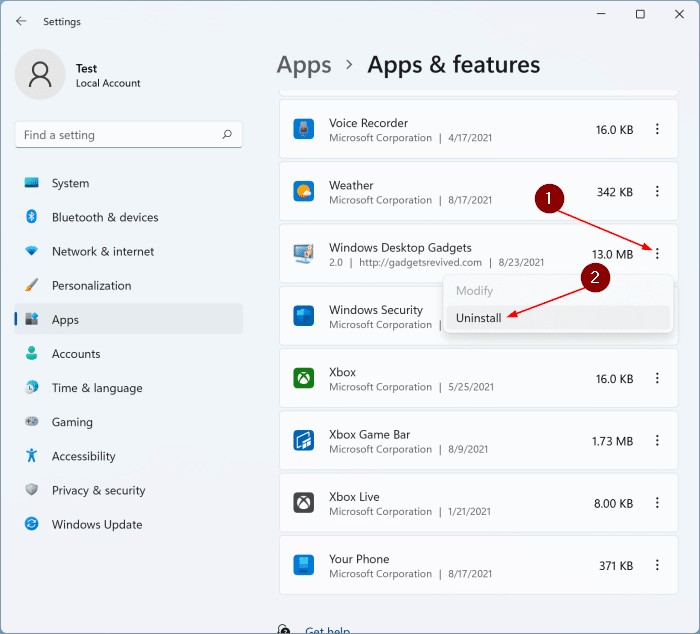
Task: Open three-dot menu for Windows Desktop Gadgets
Action: pyautogui.click(x=657, y=254)
